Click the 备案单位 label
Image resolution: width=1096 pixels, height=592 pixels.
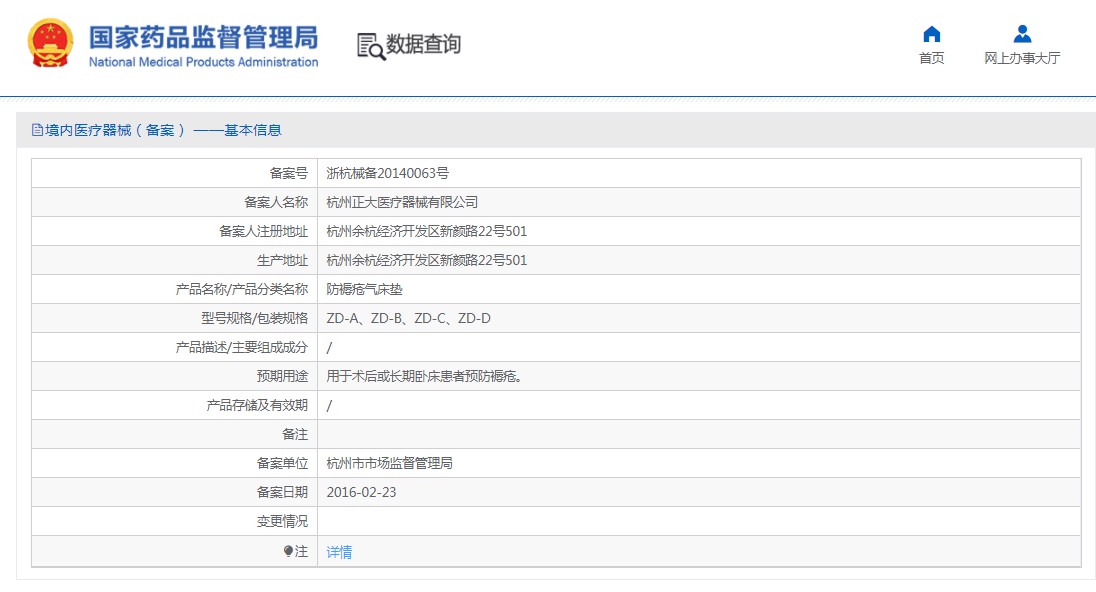[x=282, y=463]
